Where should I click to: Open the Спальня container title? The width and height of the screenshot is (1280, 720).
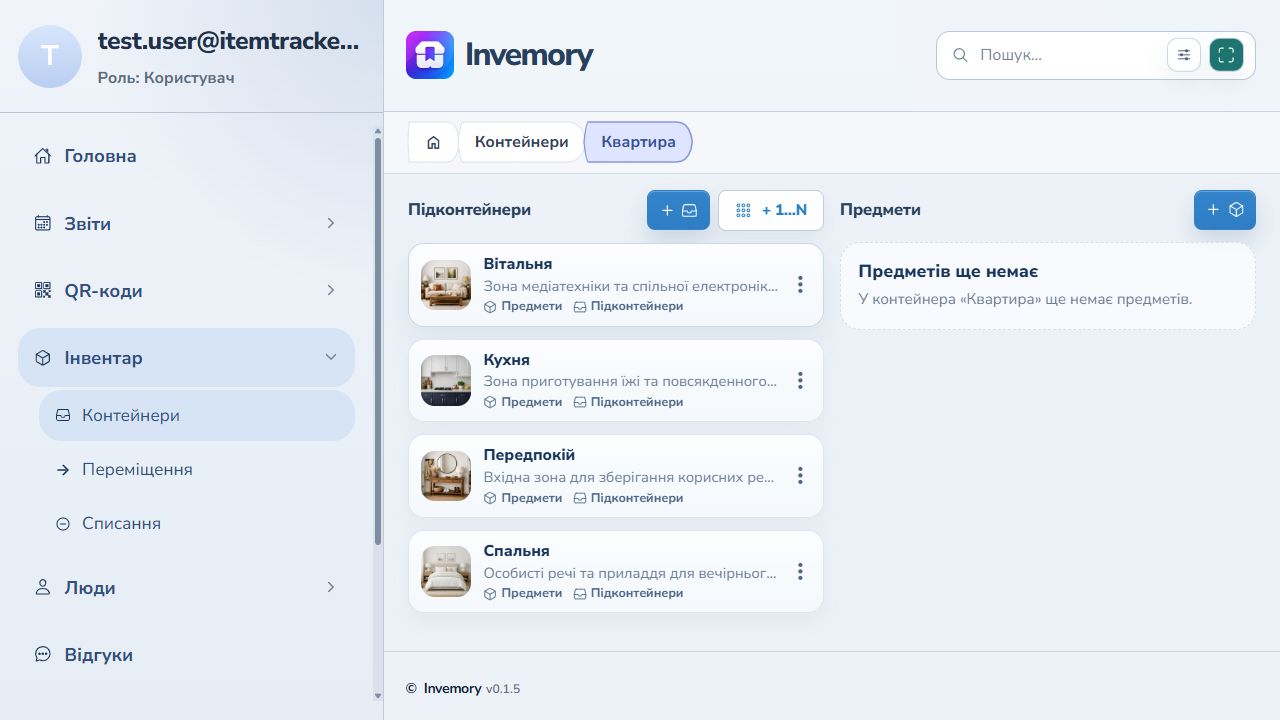click(516, 551)
